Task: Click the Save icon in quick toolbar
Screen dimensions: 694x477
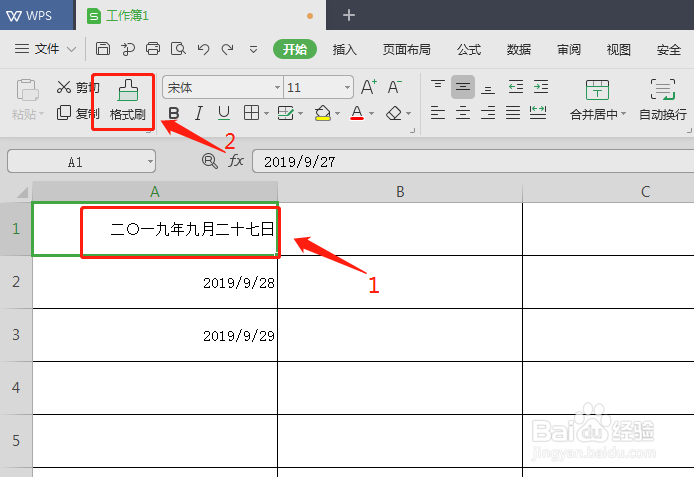Action: click(103, 49)
